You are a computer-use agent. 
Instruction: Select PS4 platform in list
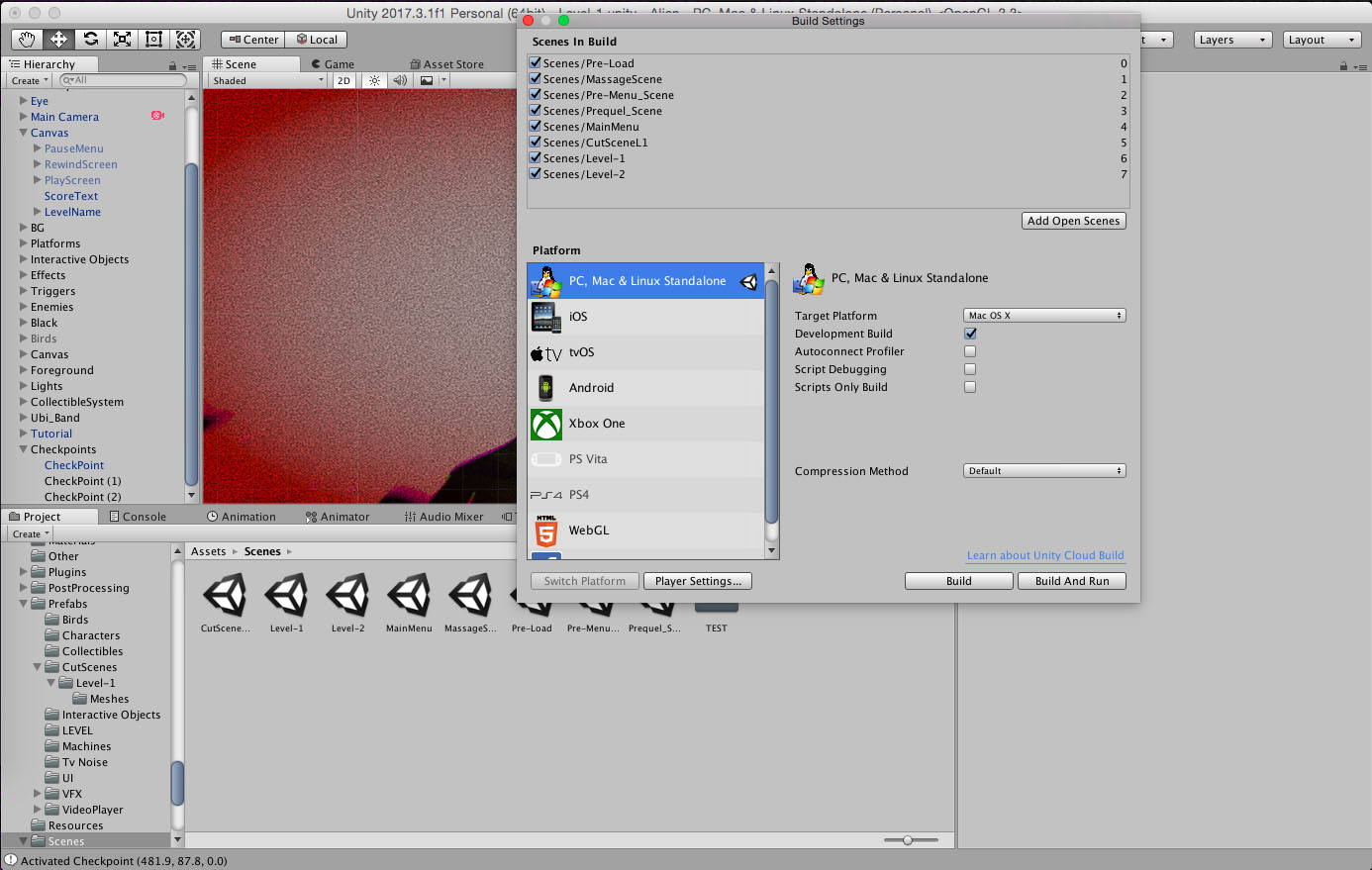click(645, 495)
